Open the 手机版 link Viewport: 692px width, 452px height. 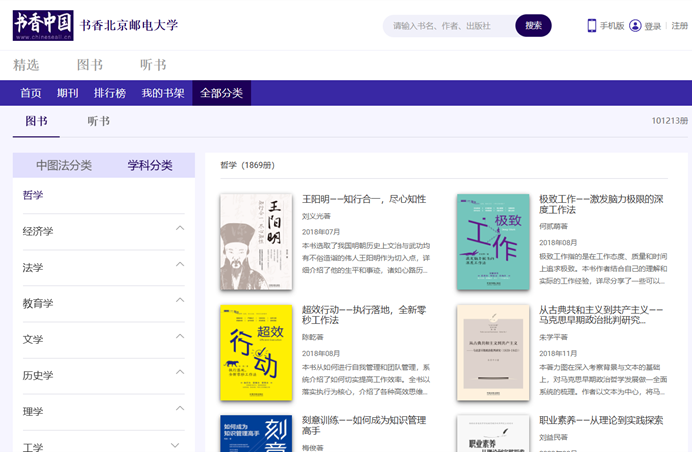(612, 26)
